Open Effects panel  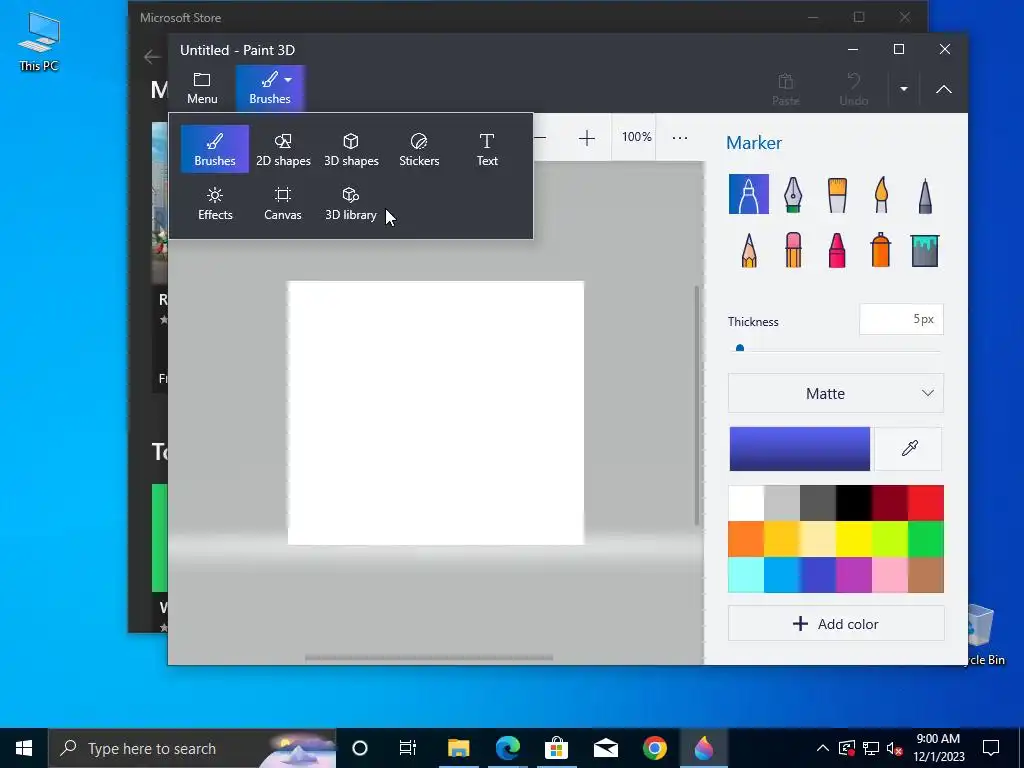[215, 203]
